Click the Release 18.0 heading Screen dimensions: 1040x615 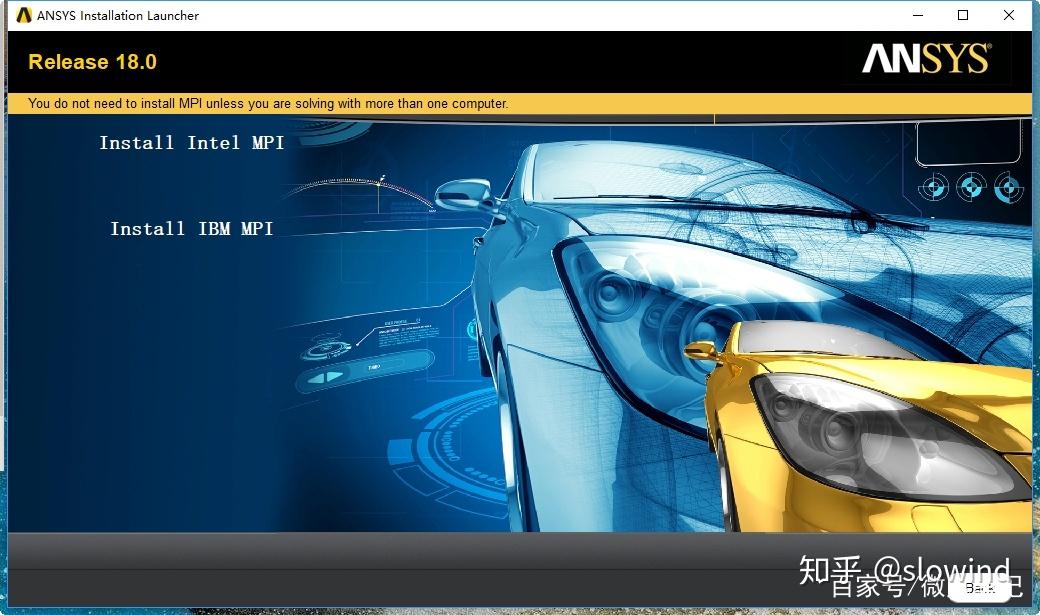click(x=91, y=61)
